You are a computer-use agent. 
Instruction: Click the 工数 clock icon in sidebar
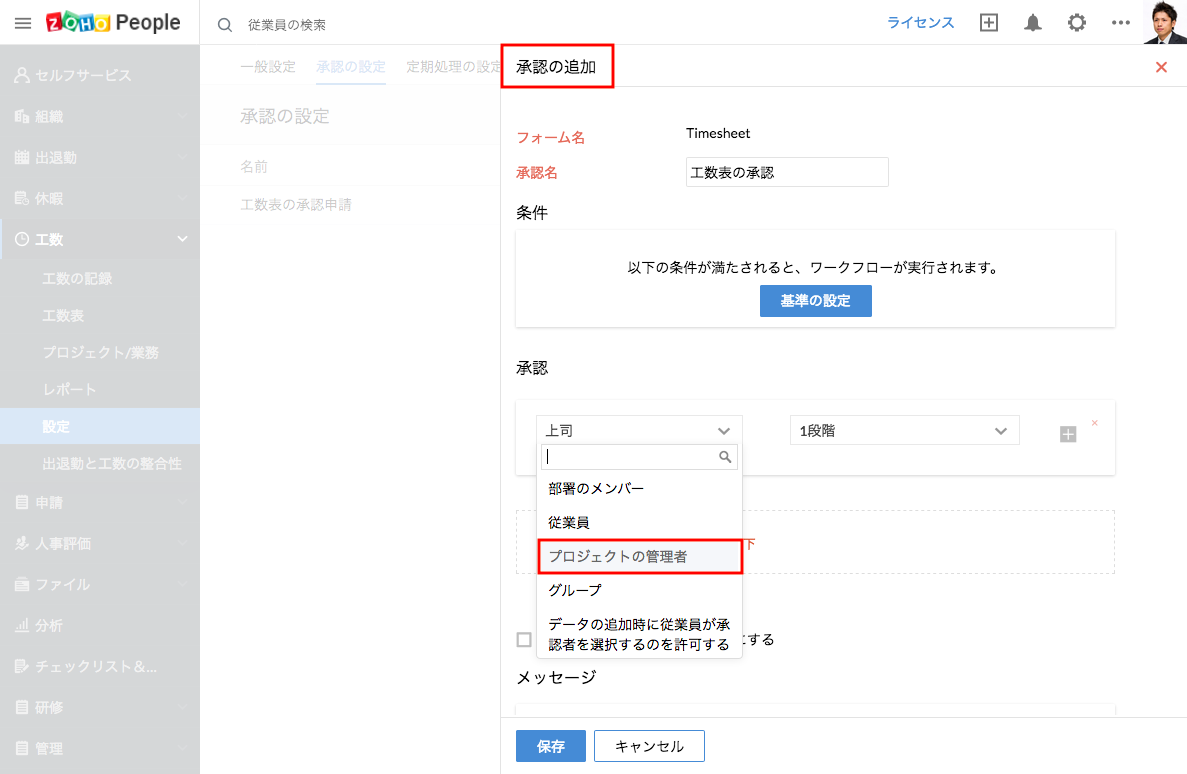pos(22,239)
